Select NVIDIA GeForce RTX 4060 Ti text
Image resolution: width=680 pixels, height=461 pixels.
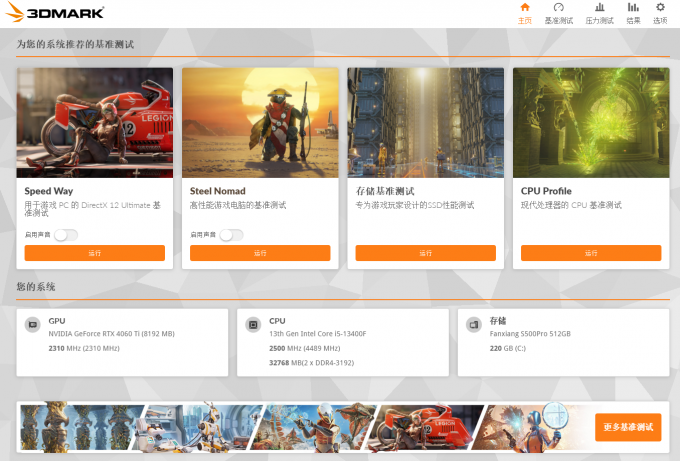click(111, 334)
